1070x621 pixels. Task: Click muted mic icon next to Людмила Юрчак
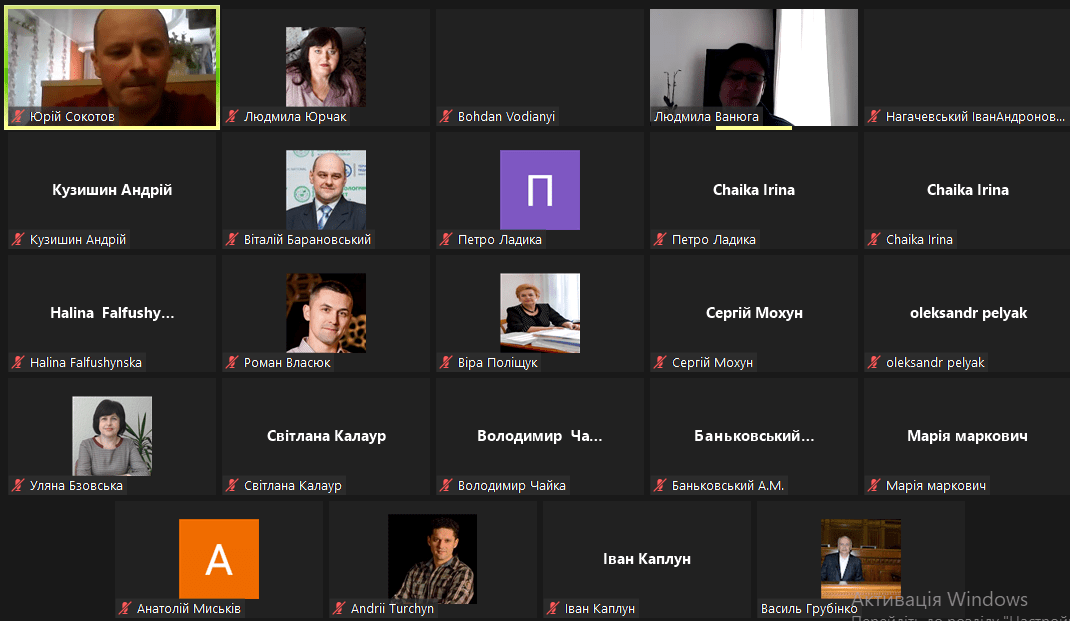(x=232, y=117)
